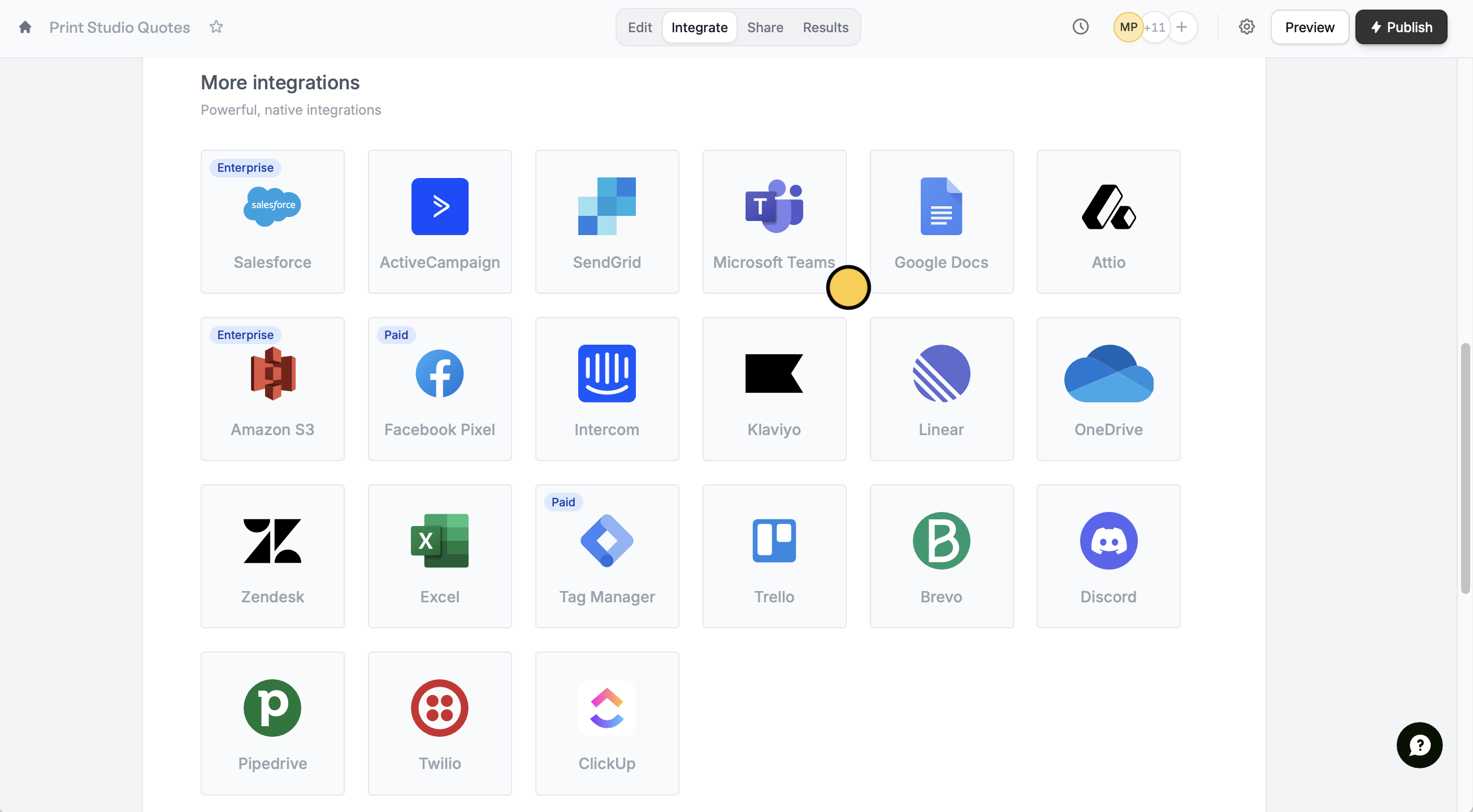Screen dimensions: 1473x812
Task: Switch to the Results tab
Action: [x=825, y=27]
